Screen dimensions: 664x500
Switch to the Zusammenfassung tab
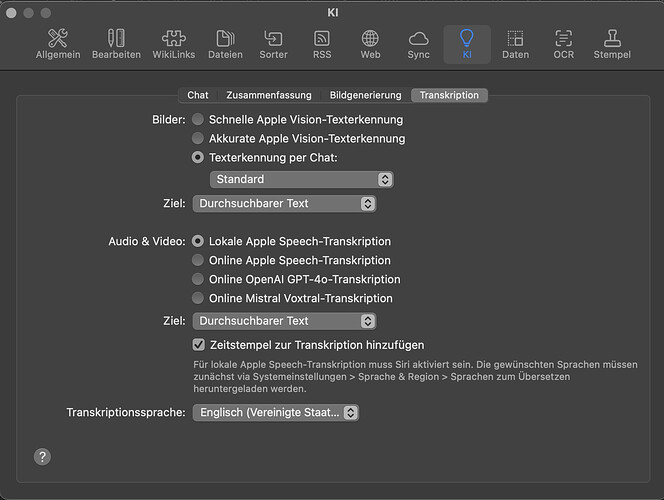pyautogui.click(x=269, y=95)
